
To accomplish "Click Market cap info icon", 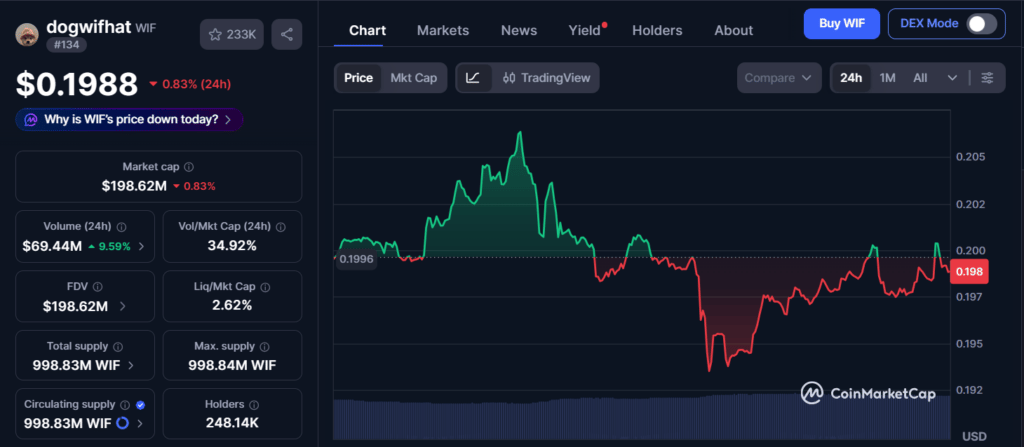I will [x=189, y=167].
